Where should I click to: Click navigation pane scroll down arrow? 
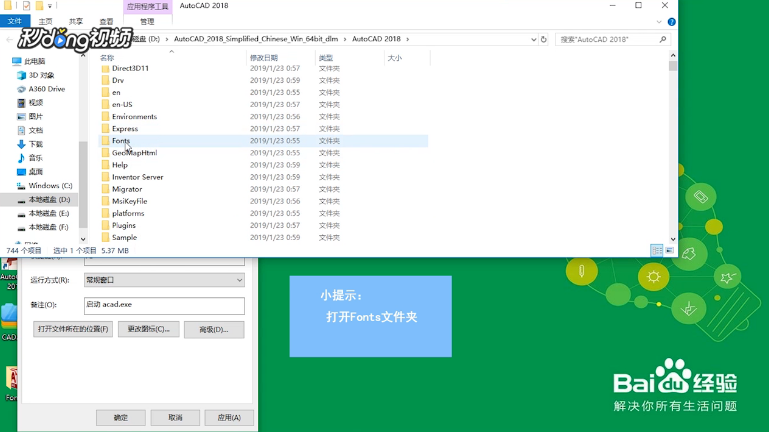point(83,239)
